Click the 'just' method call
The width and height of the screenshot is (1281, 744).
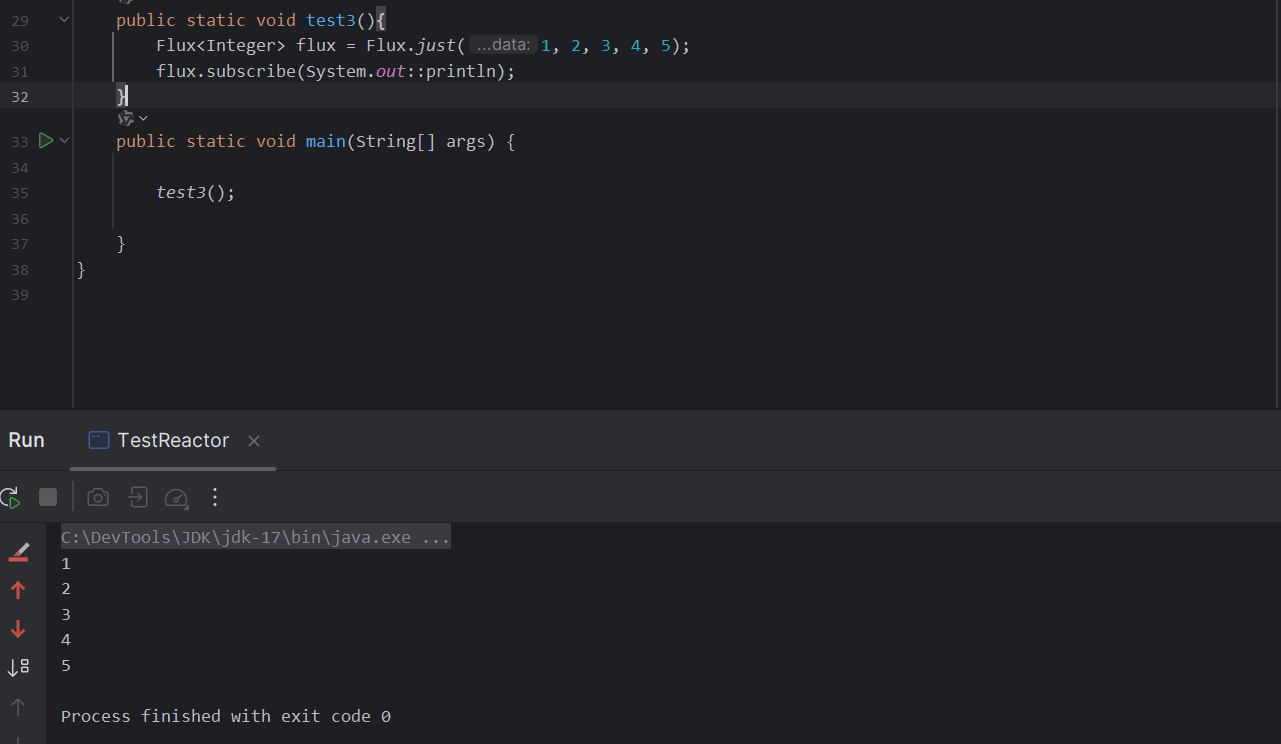point(436,45)
